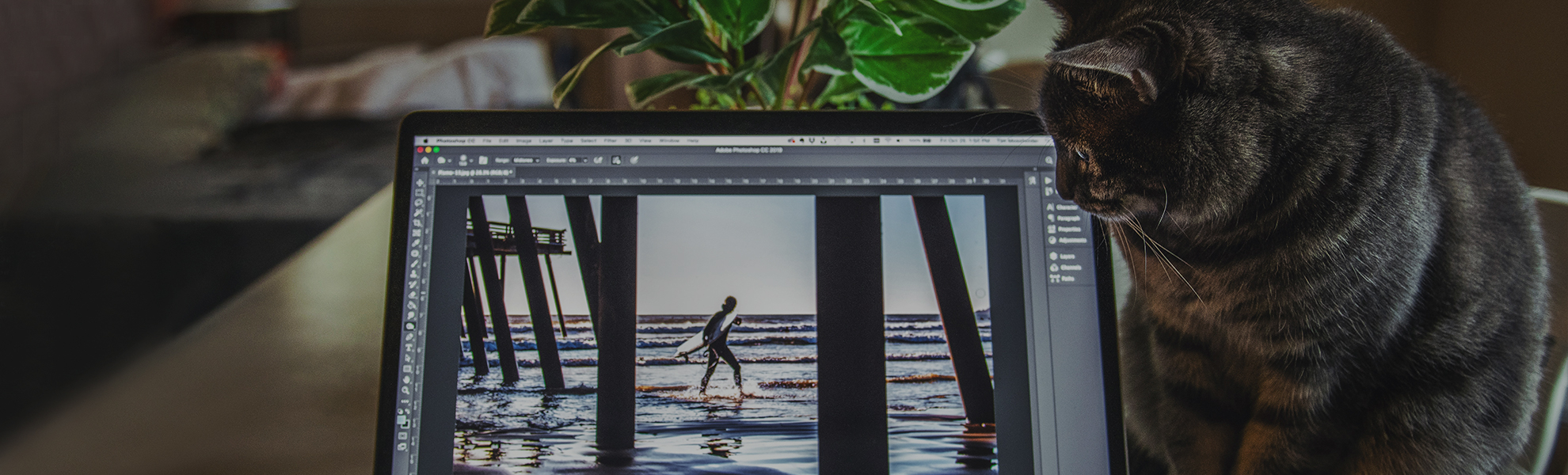Select the Move tool in the toolbar
Viewport: 1568px width, 475px height.
420,183
